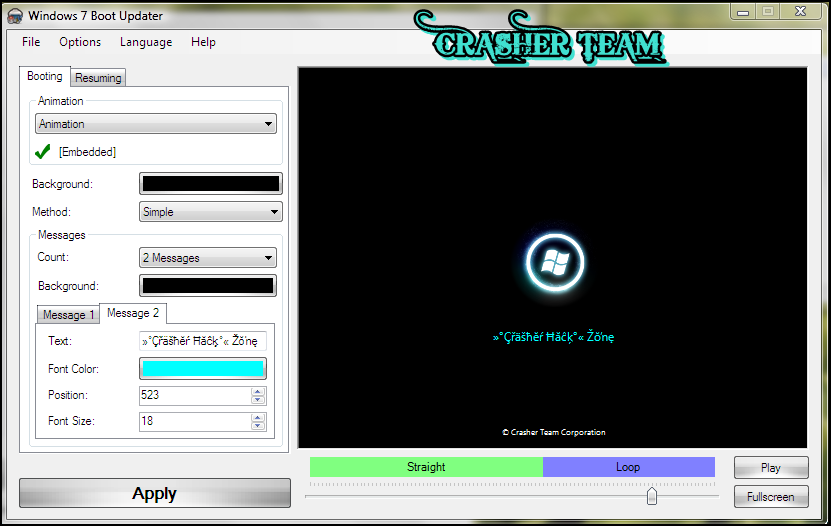
Task: Open the Help menu
Action: coord(203,42)
